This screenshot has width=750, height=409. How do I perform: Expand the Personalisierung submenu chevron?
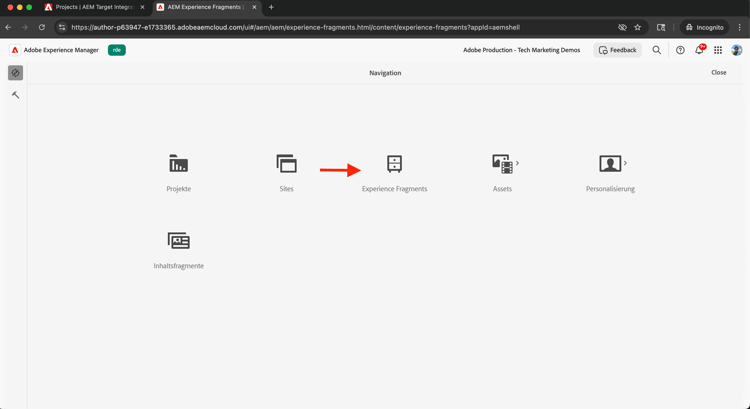click(625, 163)
